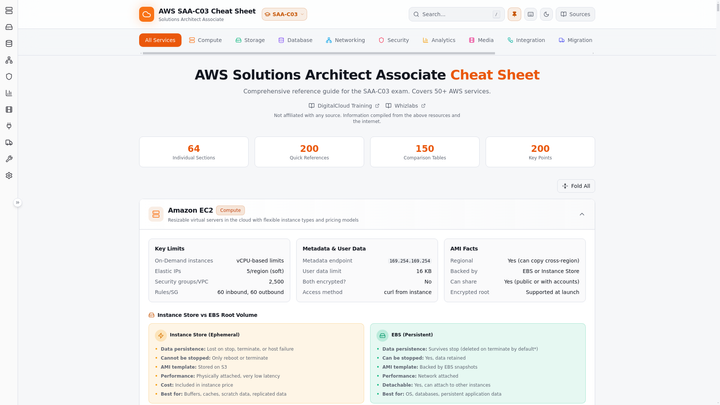This screenshot has height=405, width=720.
Task: Open the Storage drive icon in sidebar
Action: (9, 27)
